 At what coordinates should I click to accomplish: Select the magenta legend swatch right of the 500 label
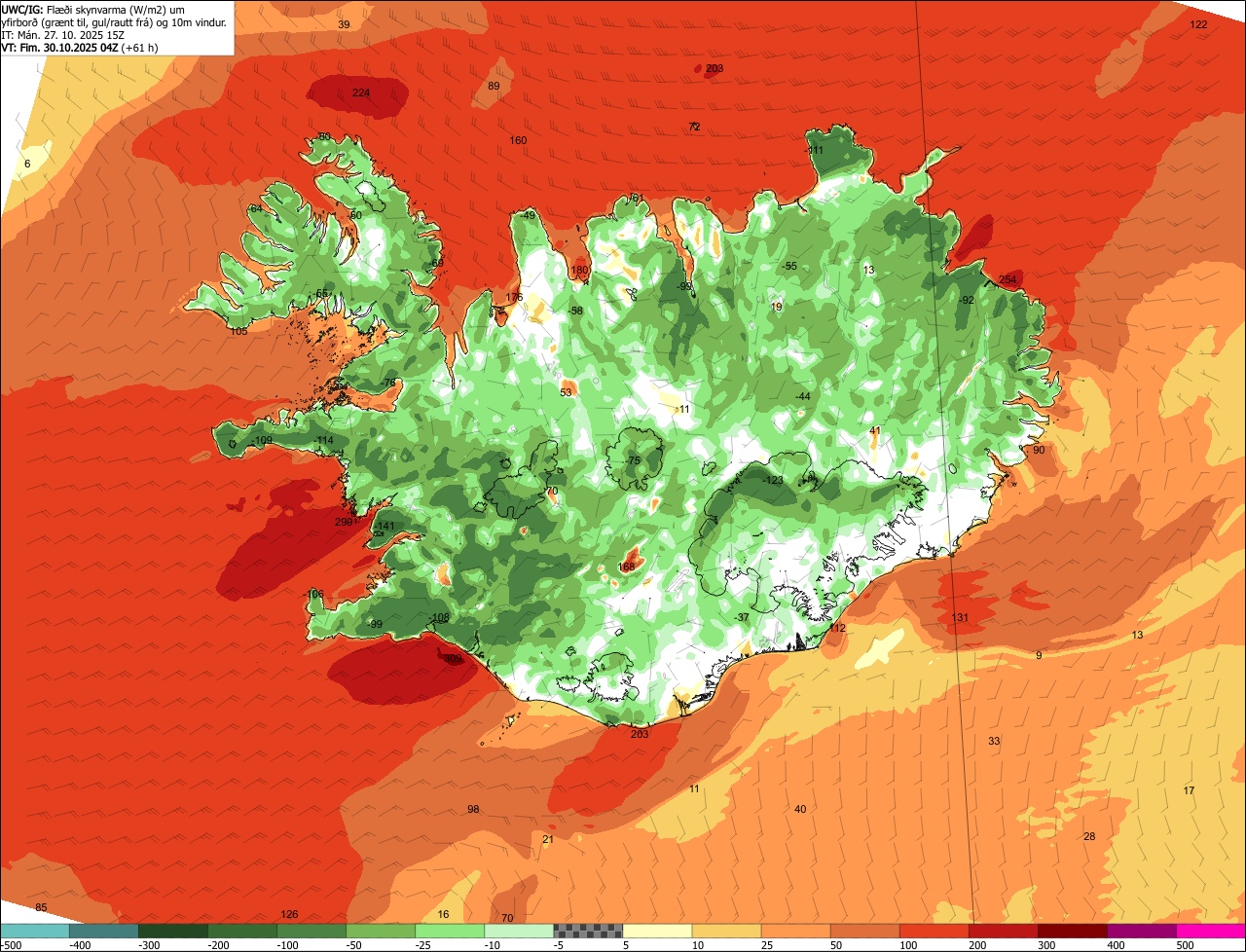(1211, 931)
